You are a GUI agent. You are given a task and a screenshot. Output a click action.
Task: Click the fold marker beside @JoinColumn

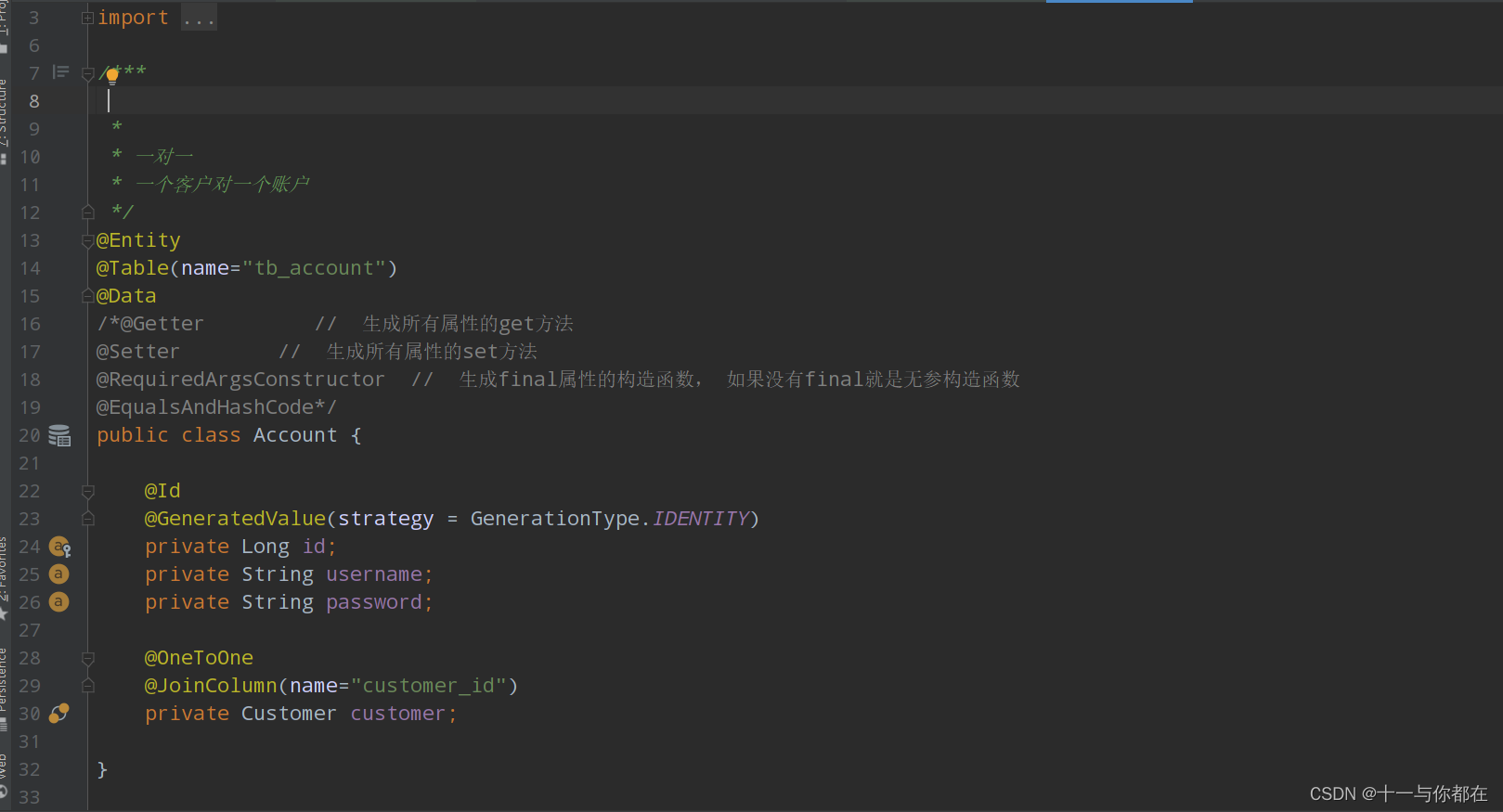click(x=88, y=686)
